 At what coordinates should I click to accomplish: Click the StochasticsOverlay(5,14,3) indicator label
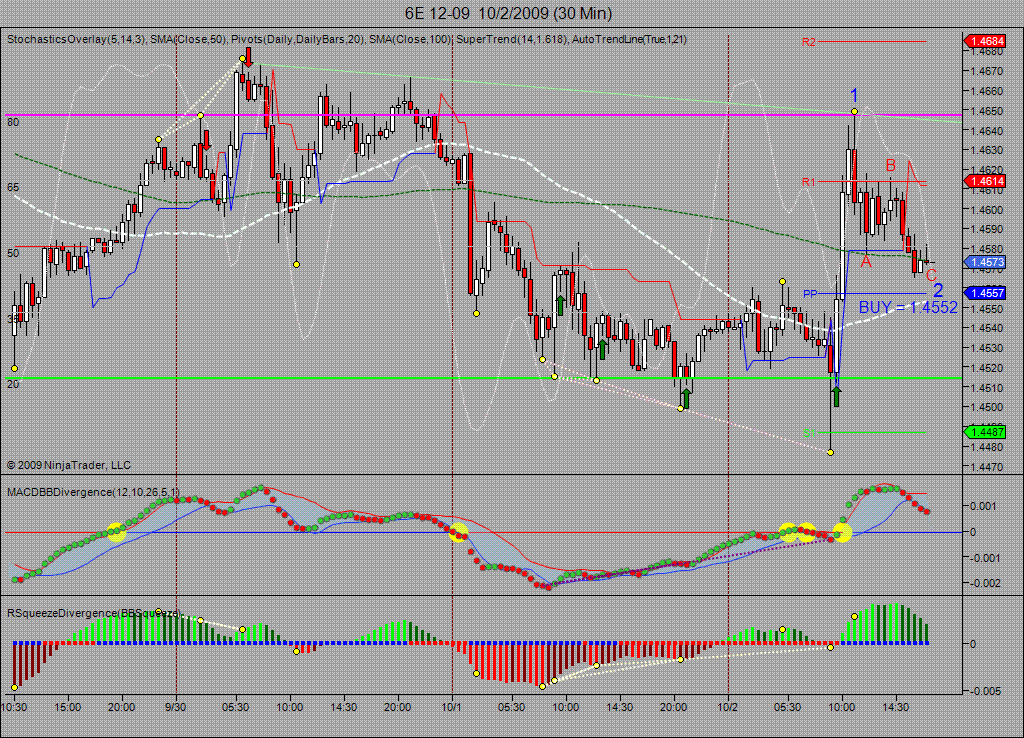point(78,39)
